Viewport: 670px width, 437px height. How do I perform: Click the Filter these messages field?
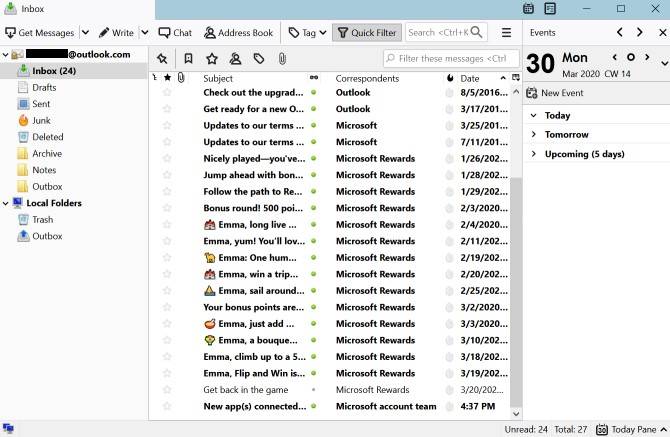452,59
